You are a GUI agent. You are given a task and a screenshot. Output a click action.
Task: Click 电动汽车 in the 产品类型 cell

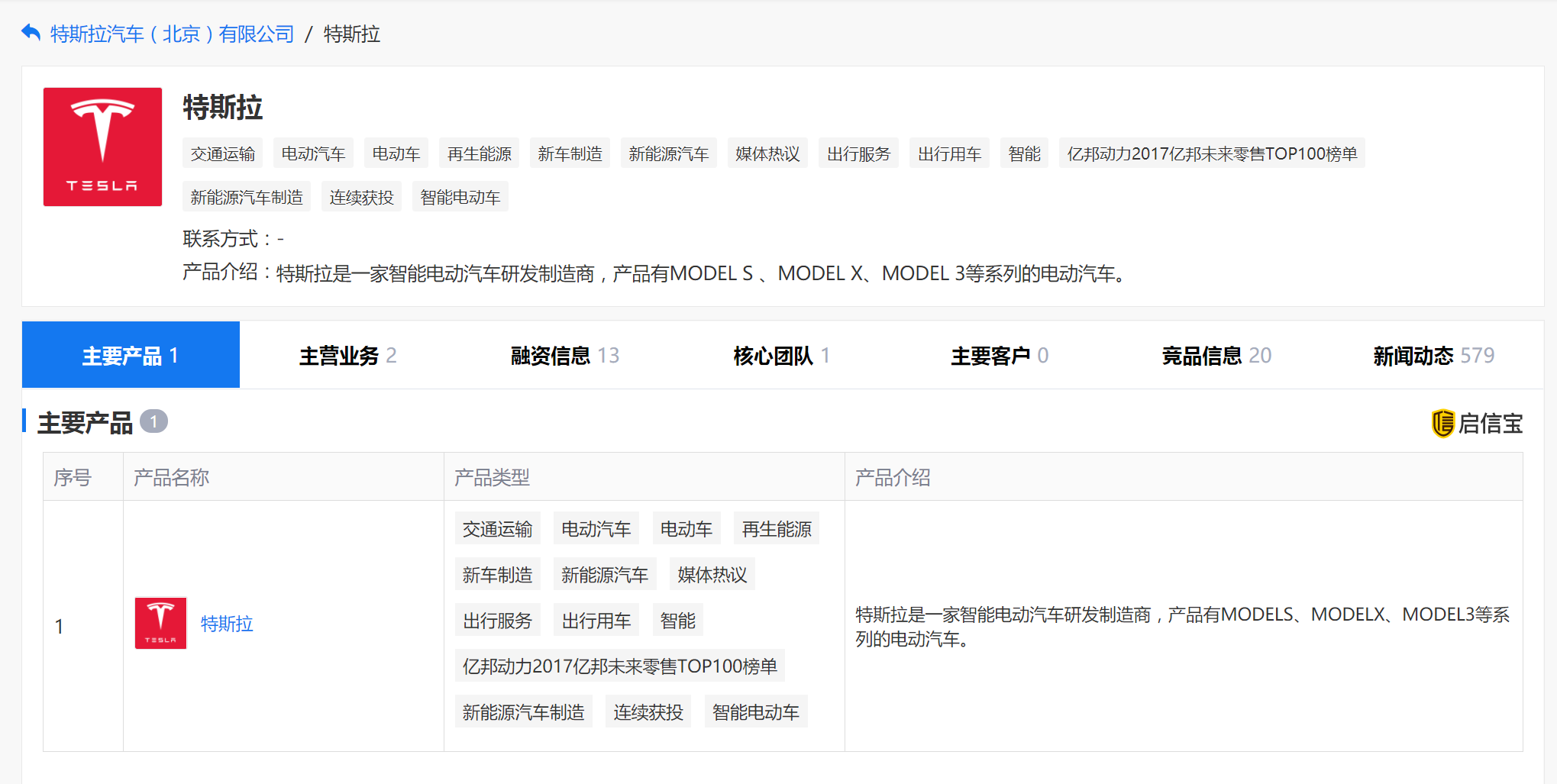[596, 528]
